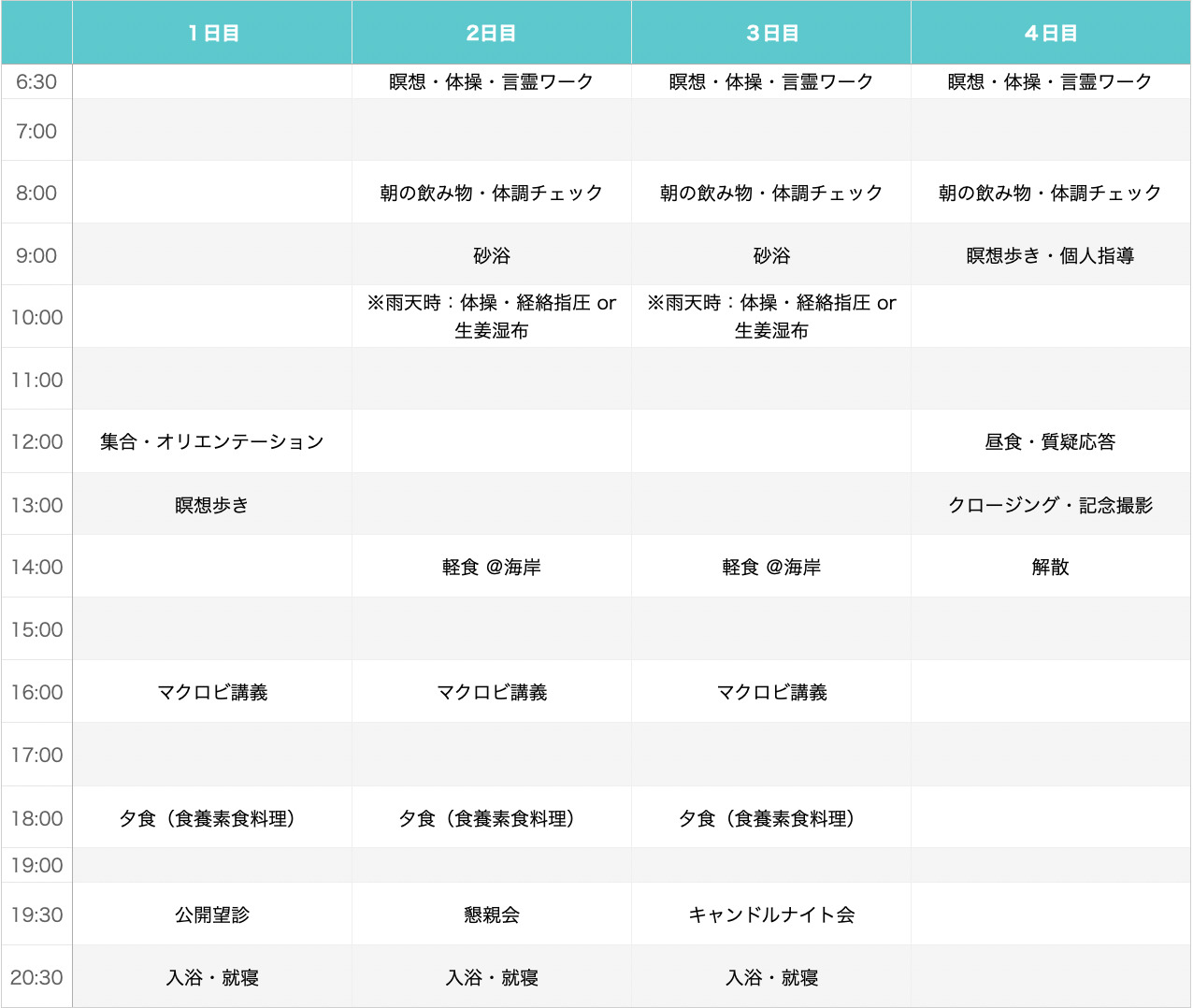1193x1008 pixels.
Task: Click 瞑想歩き・個人指導 on day 4
Action: (1050, 255)
